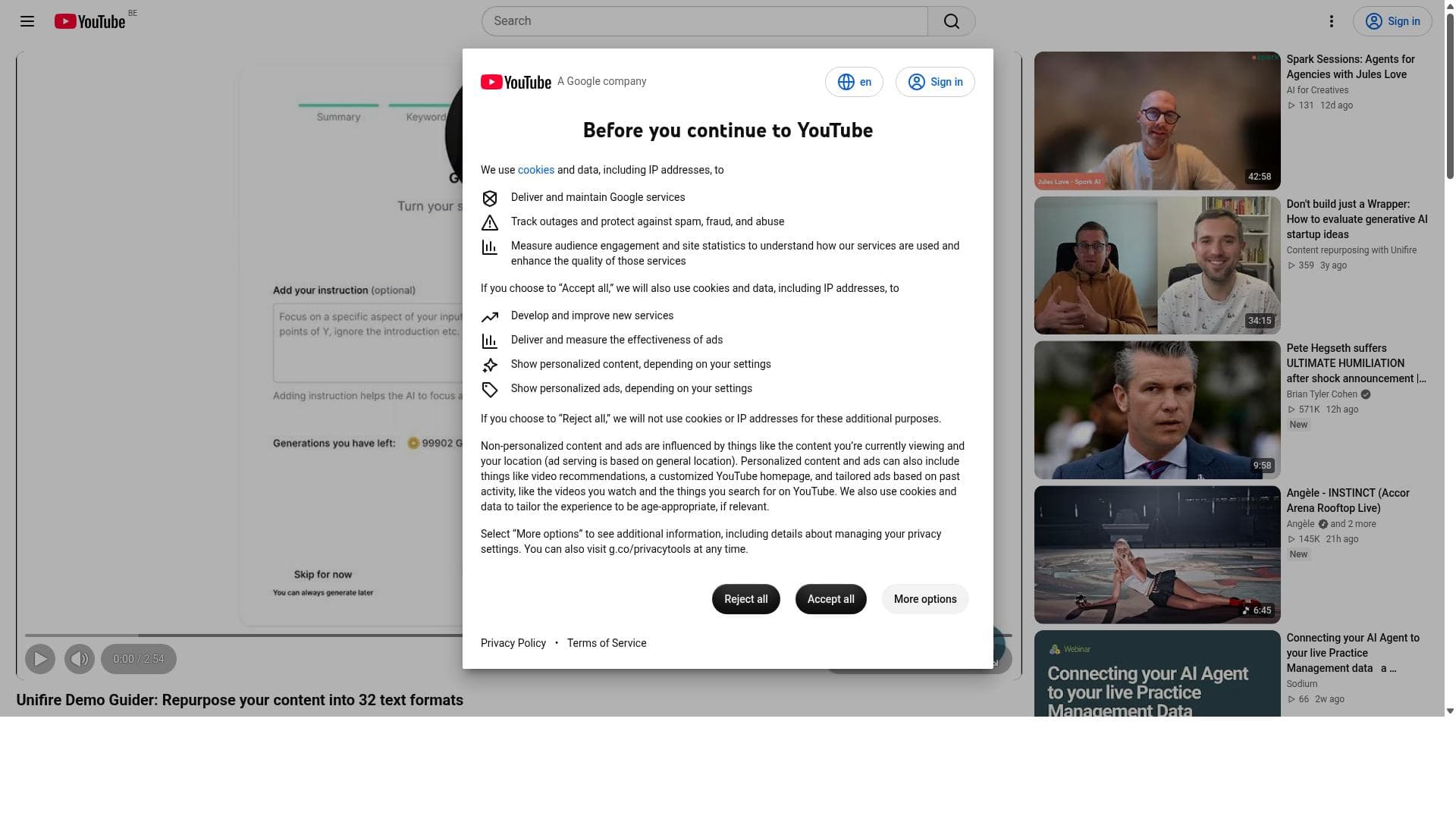Click the 'Angèle - INSTINCT' video title
This screenshot has height=819, width=1456.
(x=1348, y=500)
